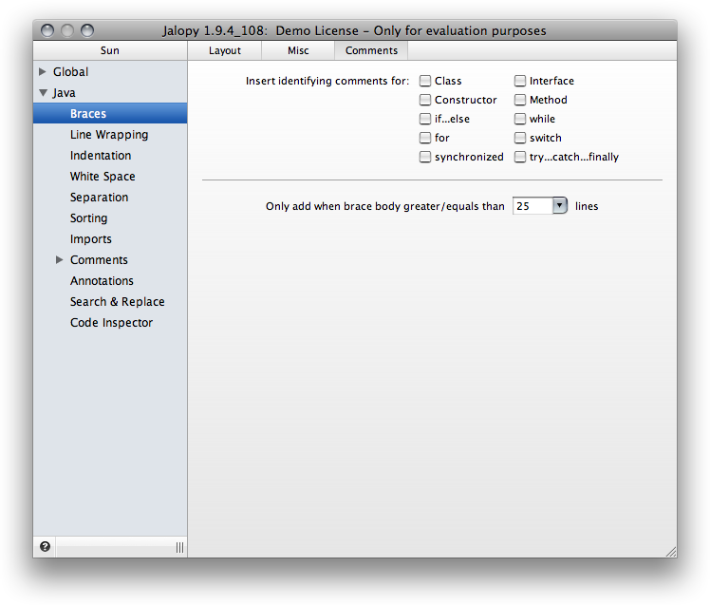Enable identifying comments for Class

(425, 81)
